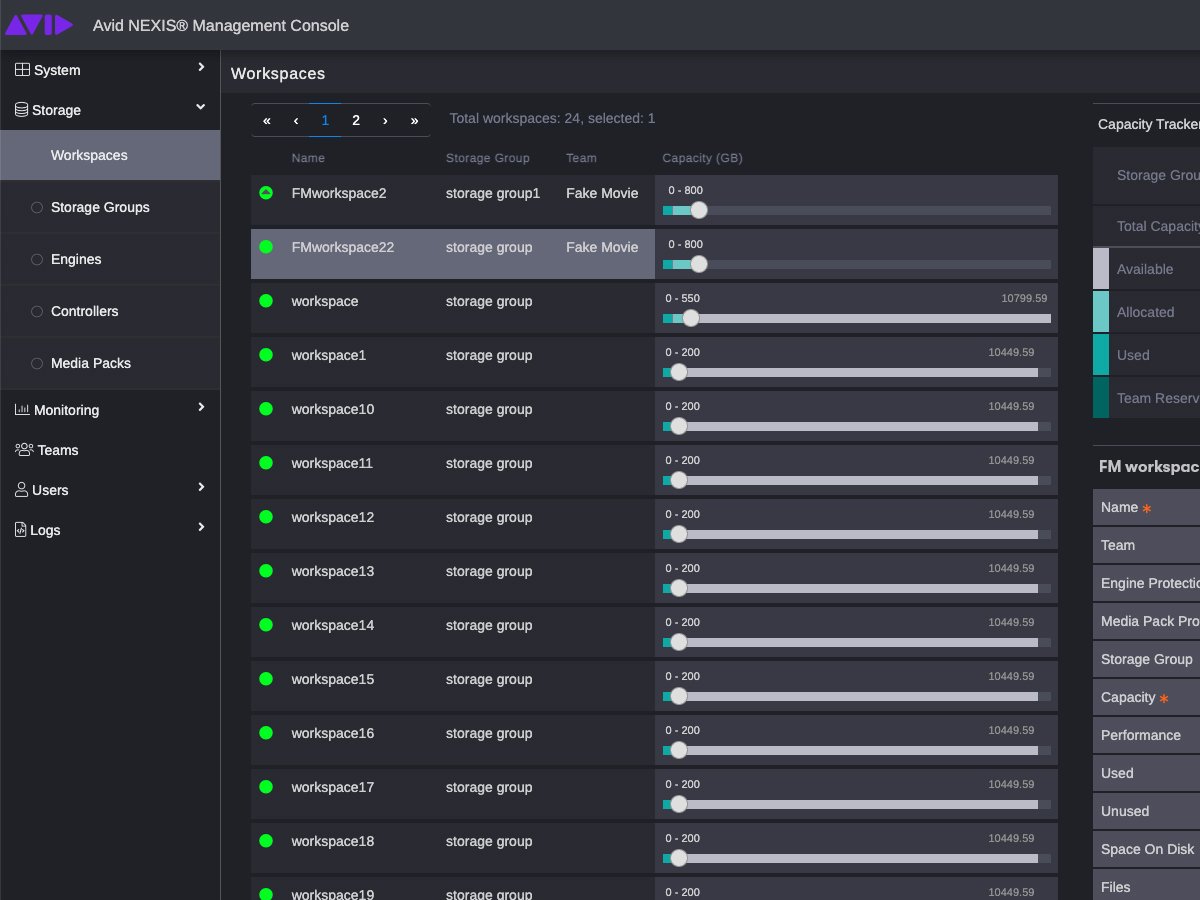Select the Controllers radio circle

click(x=38, y=312)
